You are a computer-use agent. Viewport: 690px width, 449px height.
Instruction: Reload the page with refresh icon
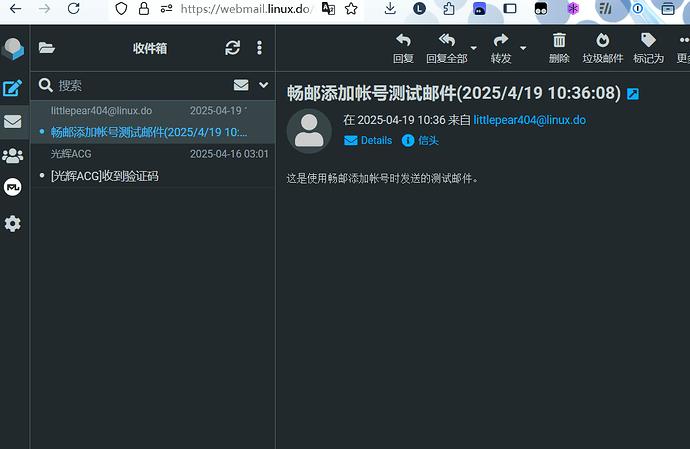[x=73, y=8]
